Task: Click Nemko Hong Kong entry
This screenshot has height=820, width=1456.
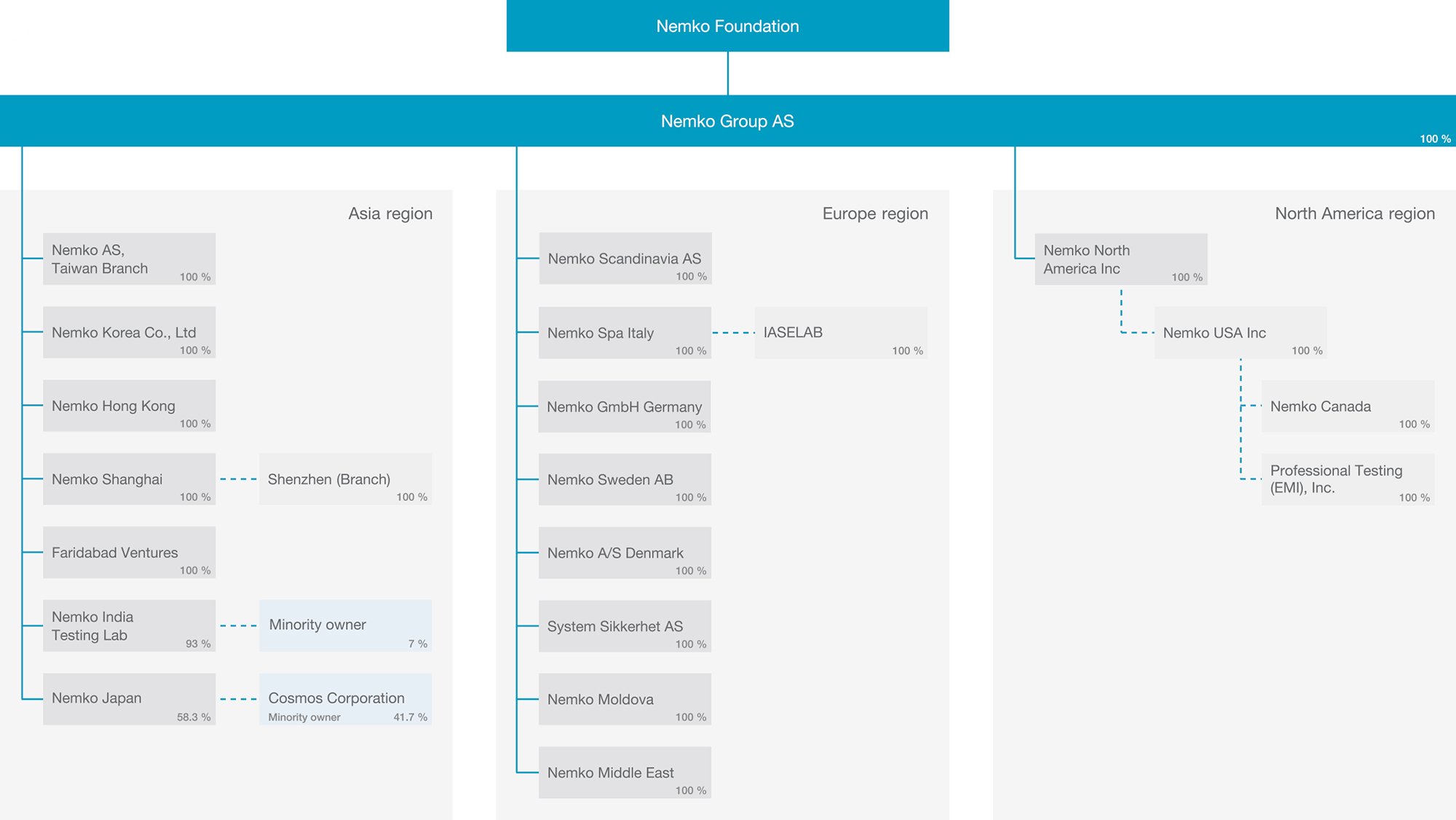Action: tap(129, 406)
